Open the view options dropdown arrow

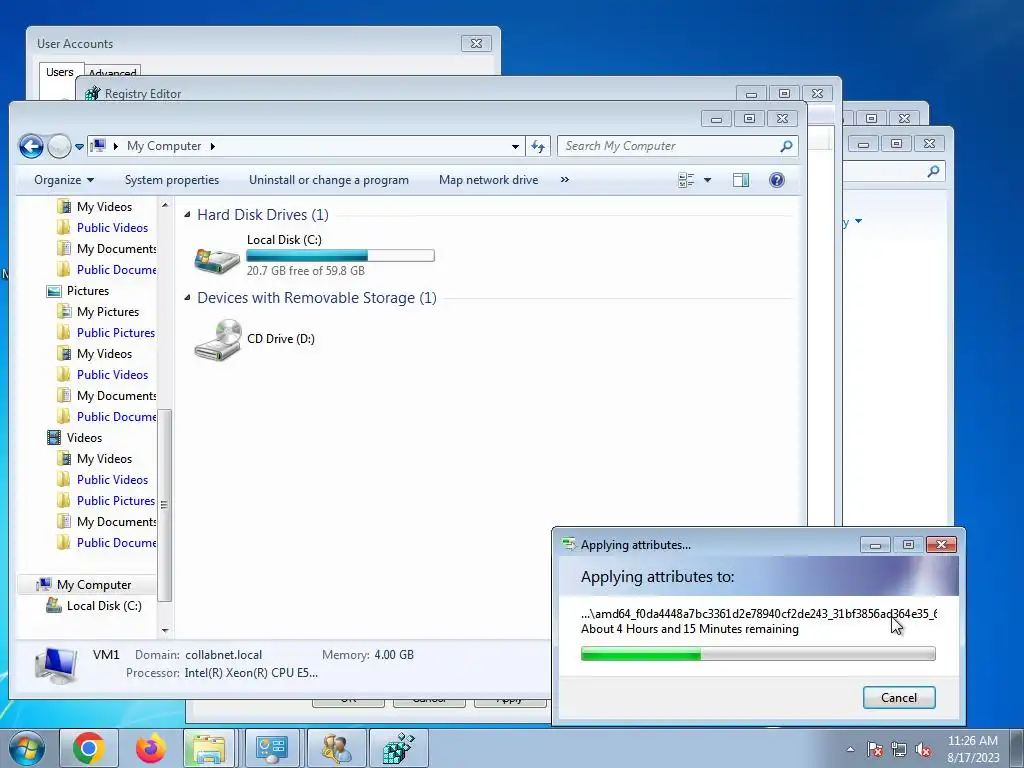(x=707, y=180)
